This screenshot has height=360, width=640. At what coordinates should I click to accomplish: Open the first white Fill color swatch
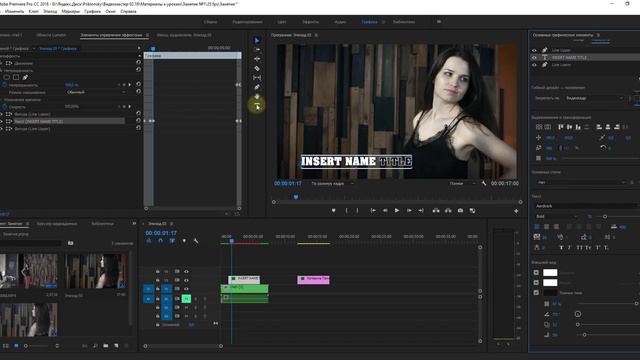tap(550, 273)
